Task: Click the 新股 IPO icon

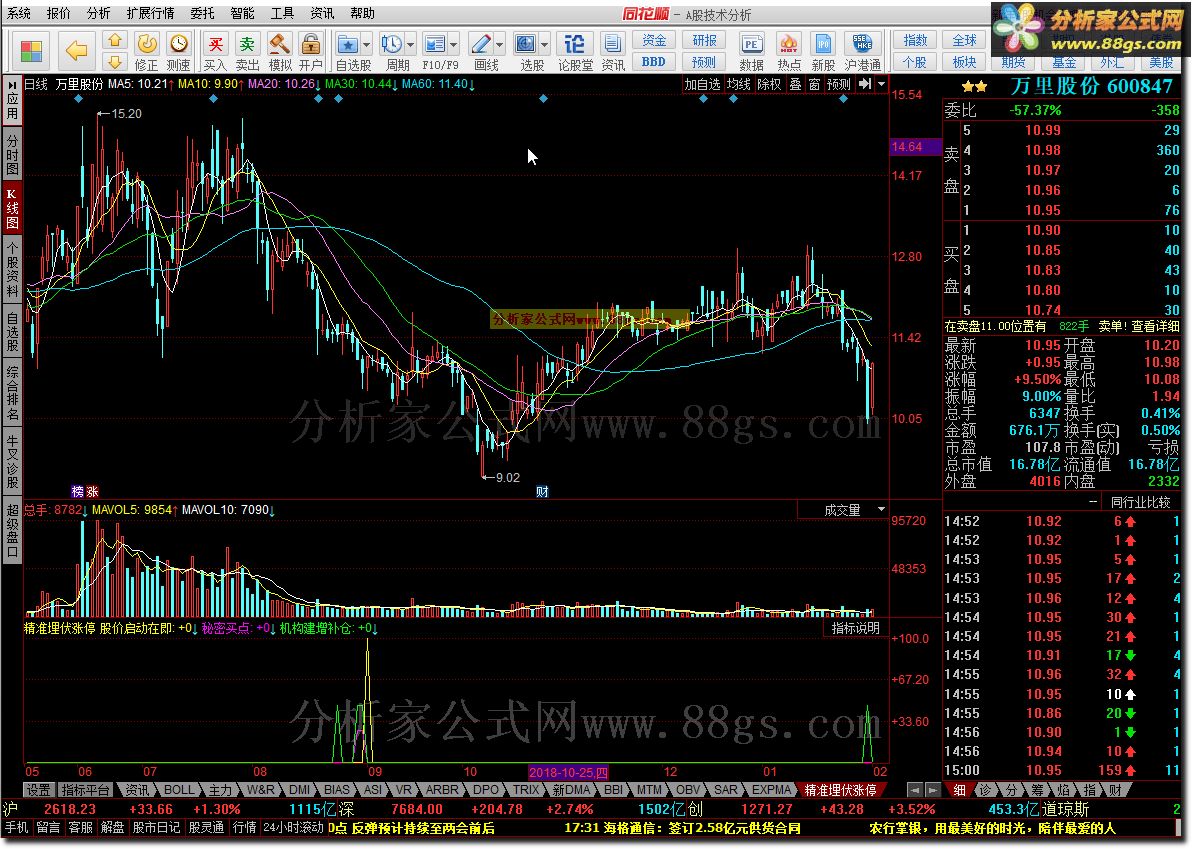Action: [x=823, y=52]
